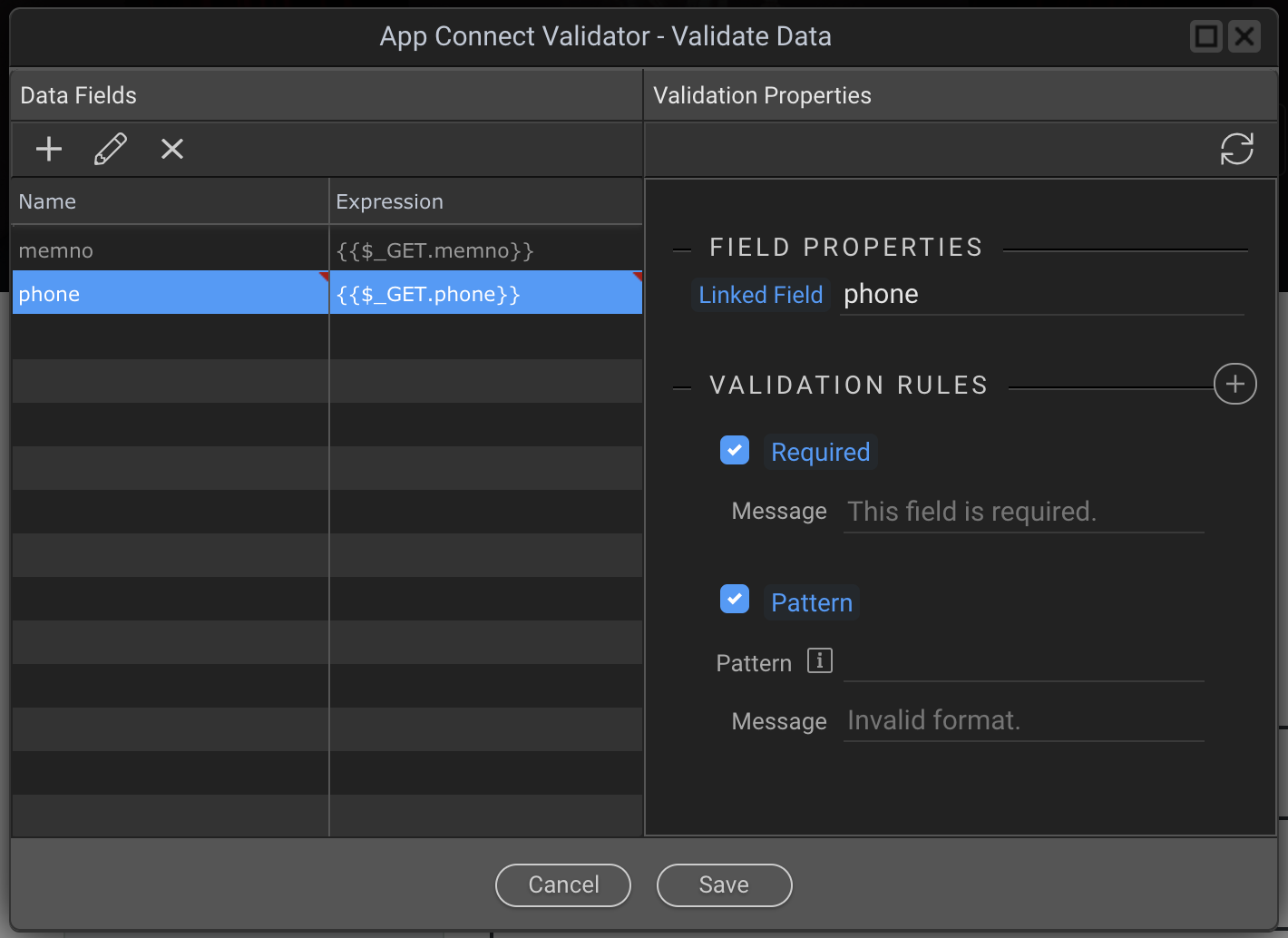Image resolution: width=1288 pixels, height=938 pixels.
Task: Focus the Linked Field input showing phone
Action: tap(1041, 295)
